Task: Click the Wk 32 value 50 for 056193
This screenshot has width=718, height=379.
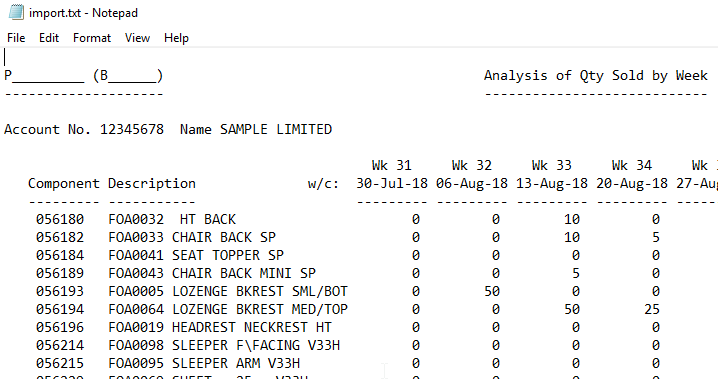Action: coord(492,292)
